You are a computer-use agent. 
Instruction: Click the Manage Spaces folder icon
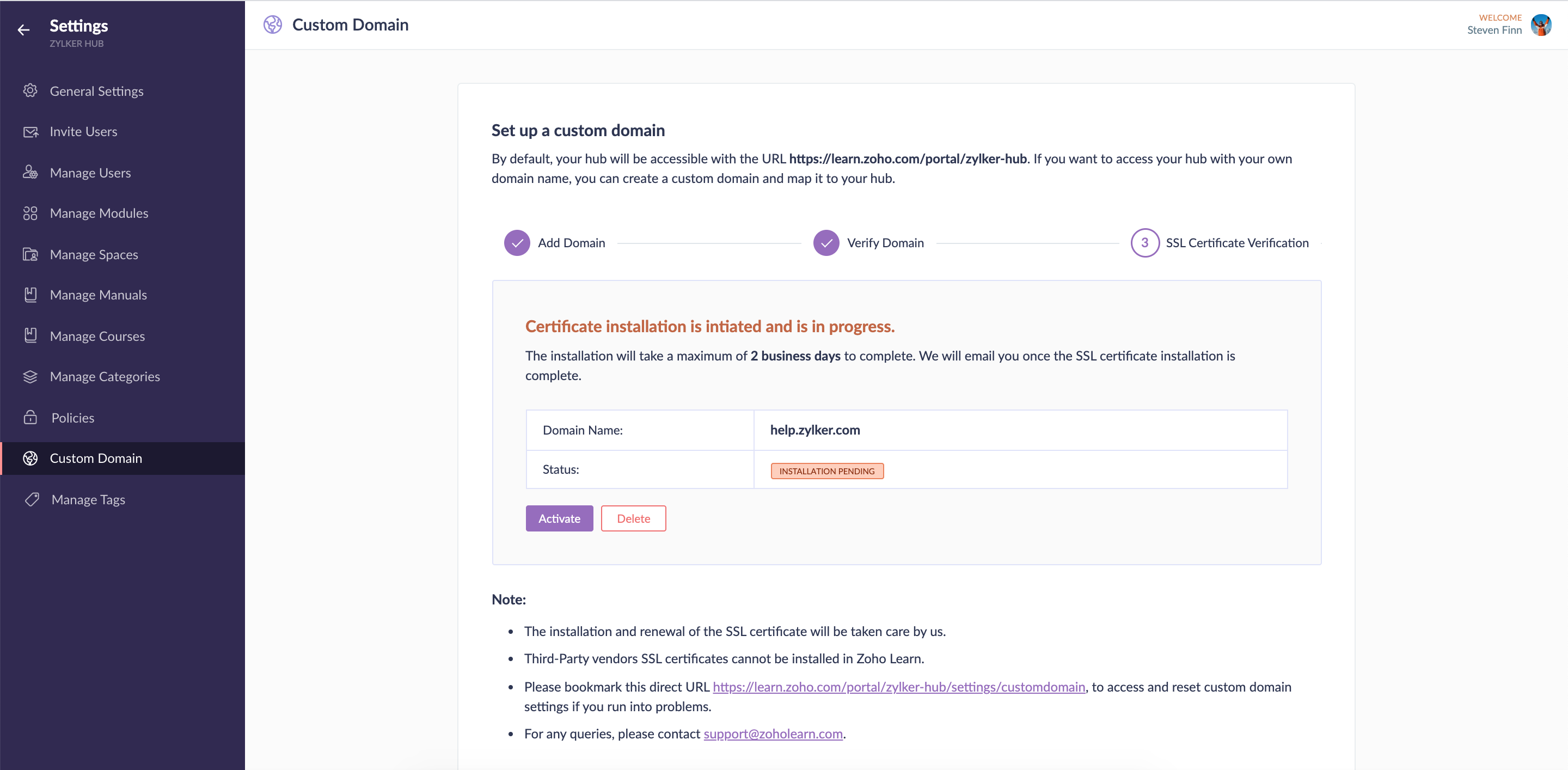30,254
